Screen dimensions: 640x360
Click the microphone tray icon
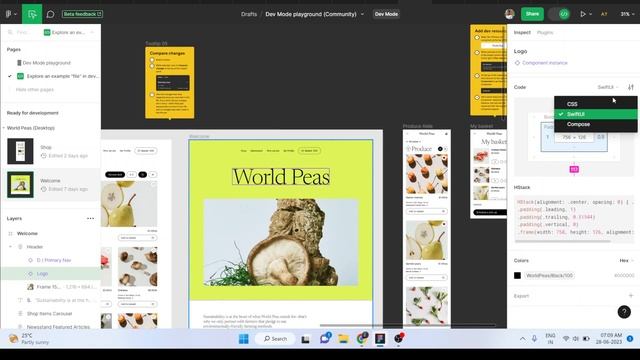pos(534,339)
